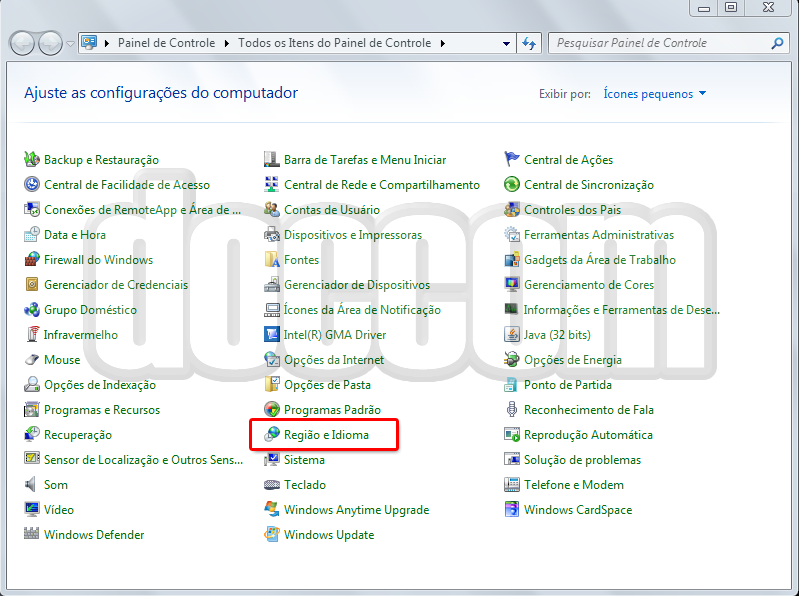The width and height of the screenshot is (799, 596).
Task: Click the Grupo Doméstico icon
Action: point(32,309)
